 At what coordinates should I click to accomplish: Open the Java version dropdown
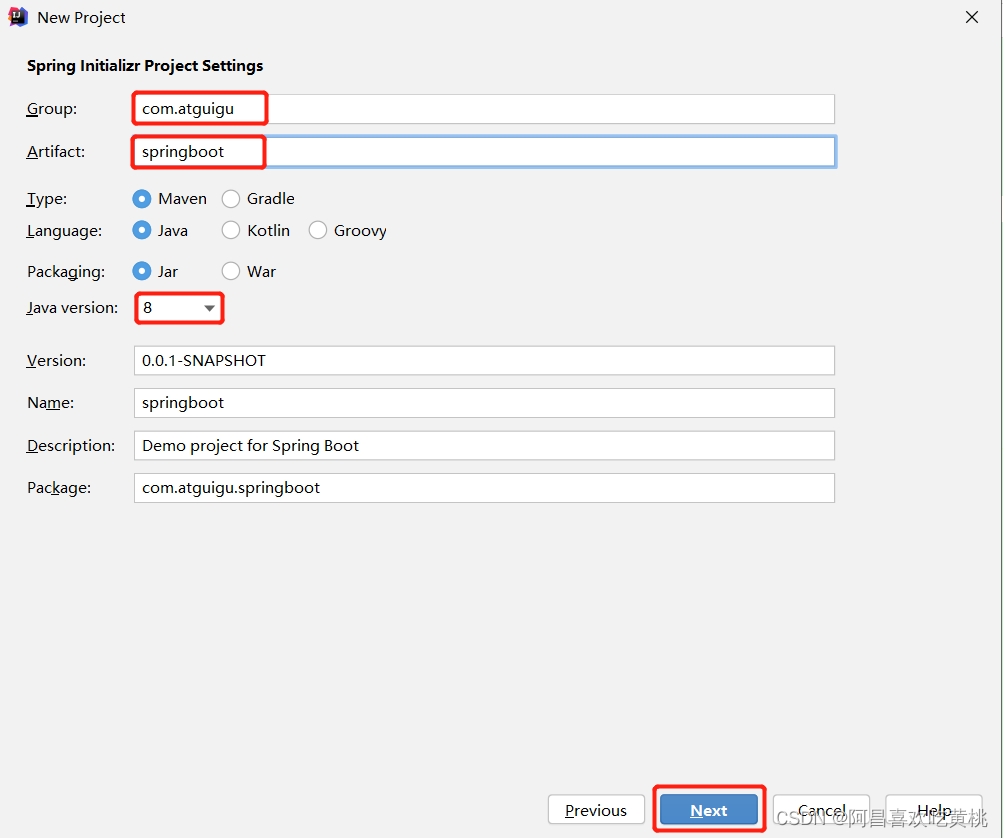point(178,308)
